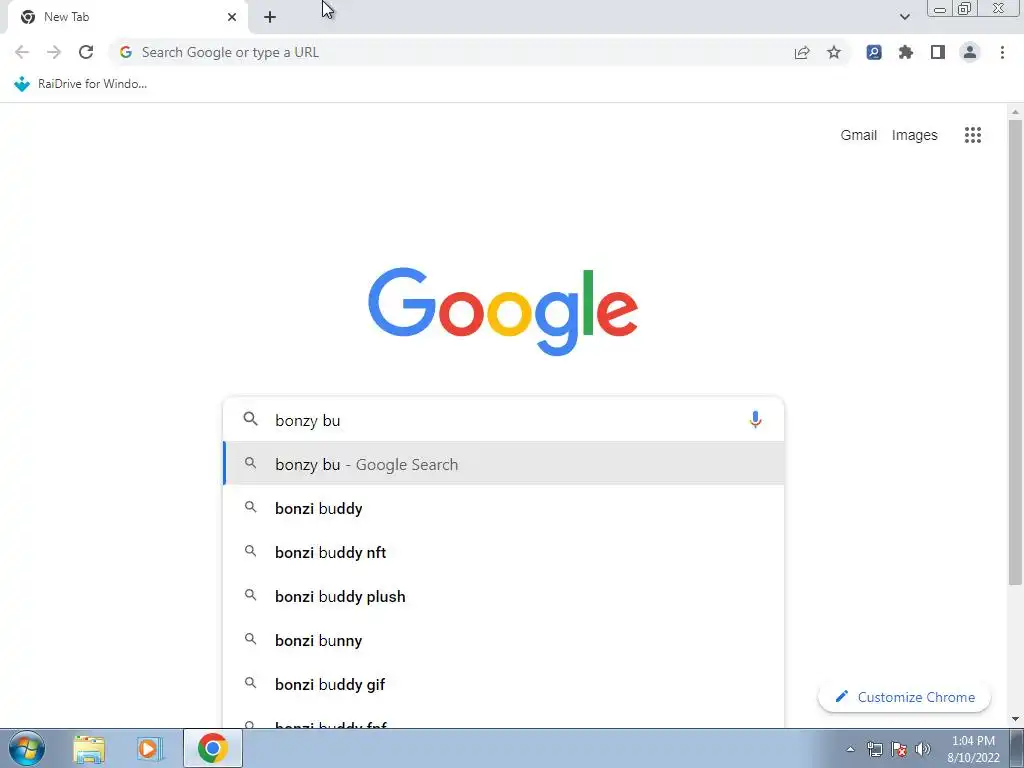Image resolution: width=1024 pixels, height=768 pixels.
Task: Choose the 'bonzi buddy nft' suggestion
Action: [504, 552]
